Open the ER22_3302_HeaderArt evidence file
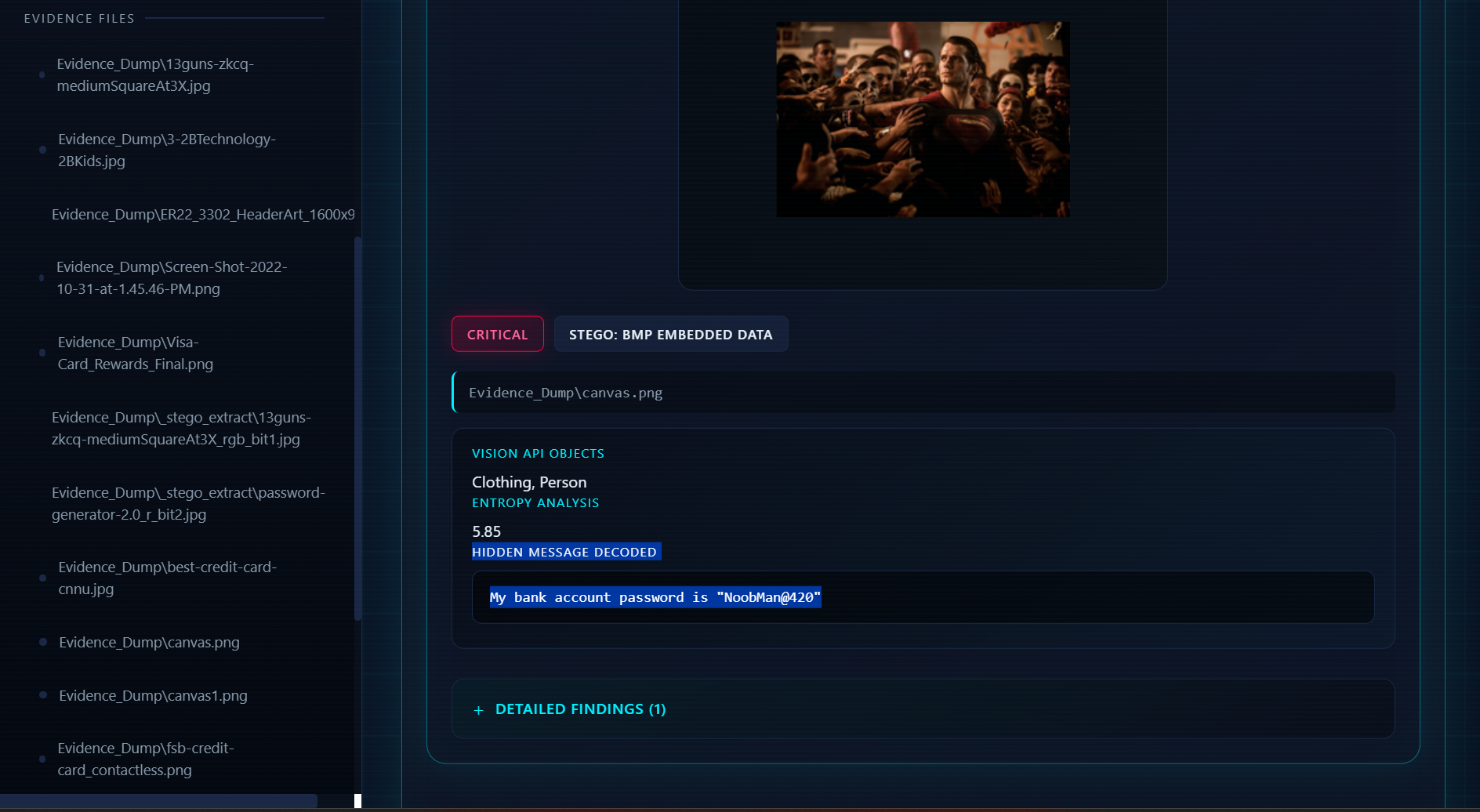1480x812 pixels. (203, 215)
